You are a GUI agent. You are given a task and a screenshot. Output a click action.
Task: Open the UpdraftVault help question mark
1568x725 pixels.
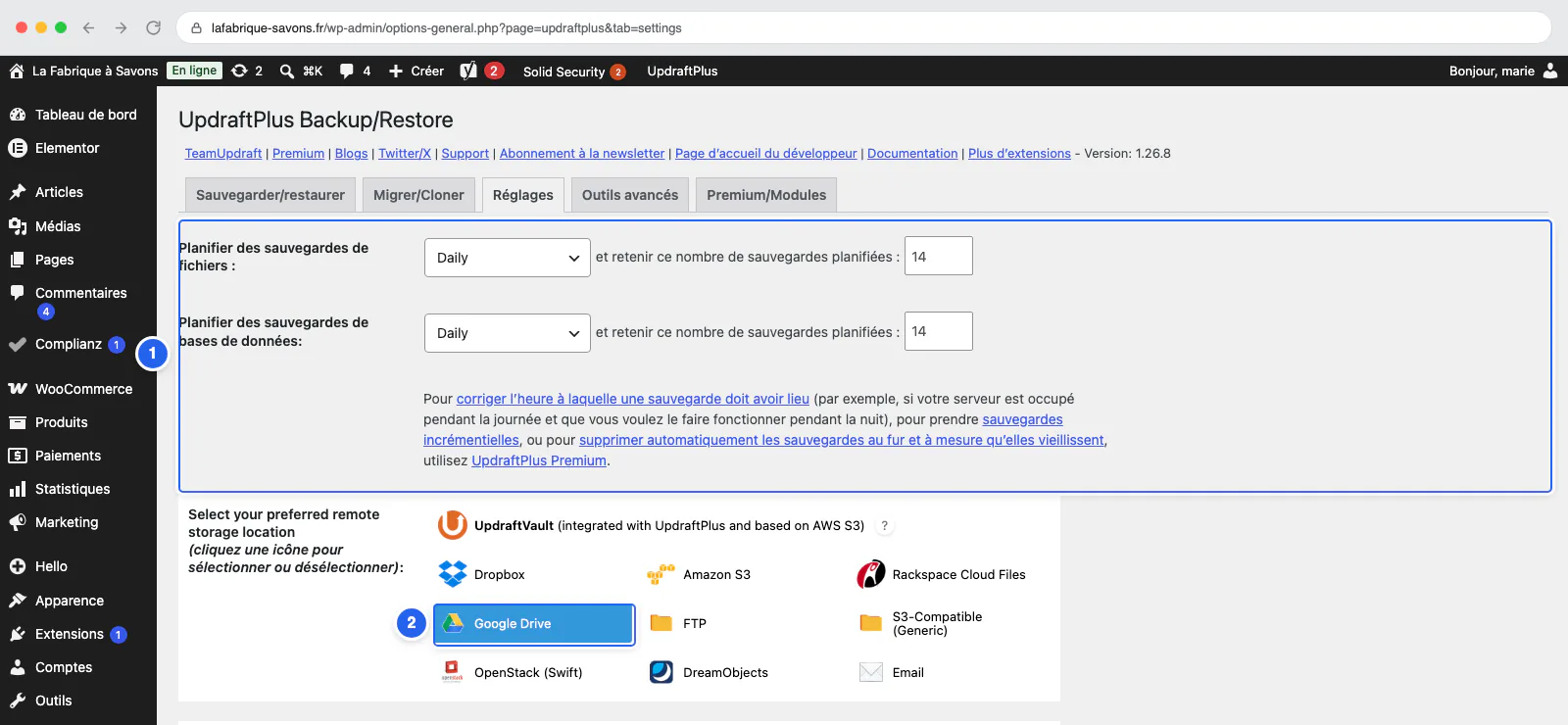pos(885,526)
